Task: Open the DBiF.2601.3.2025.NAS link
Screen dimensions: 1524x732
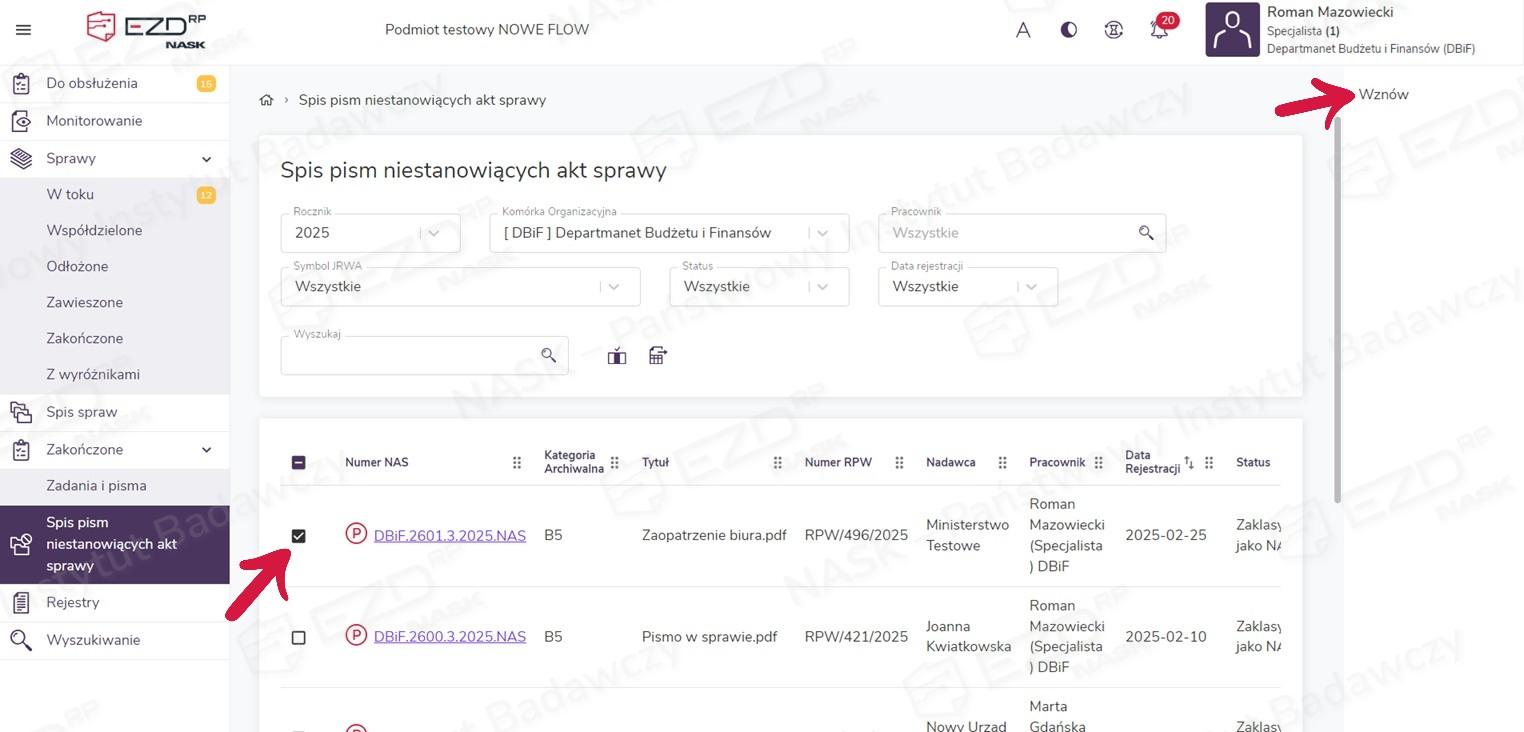Action: [449, 536]
